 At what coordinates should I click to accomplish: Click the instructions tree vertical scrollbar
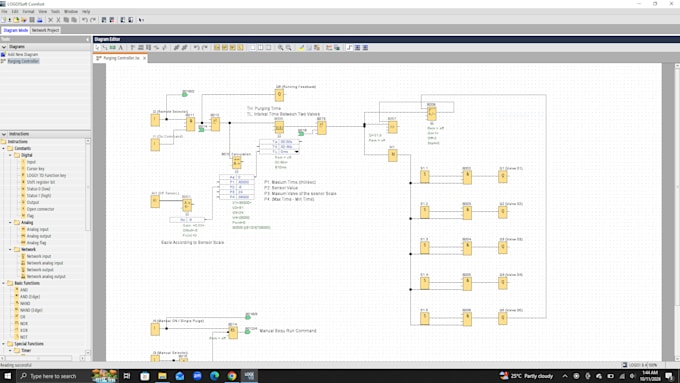(x=88, y=187)
